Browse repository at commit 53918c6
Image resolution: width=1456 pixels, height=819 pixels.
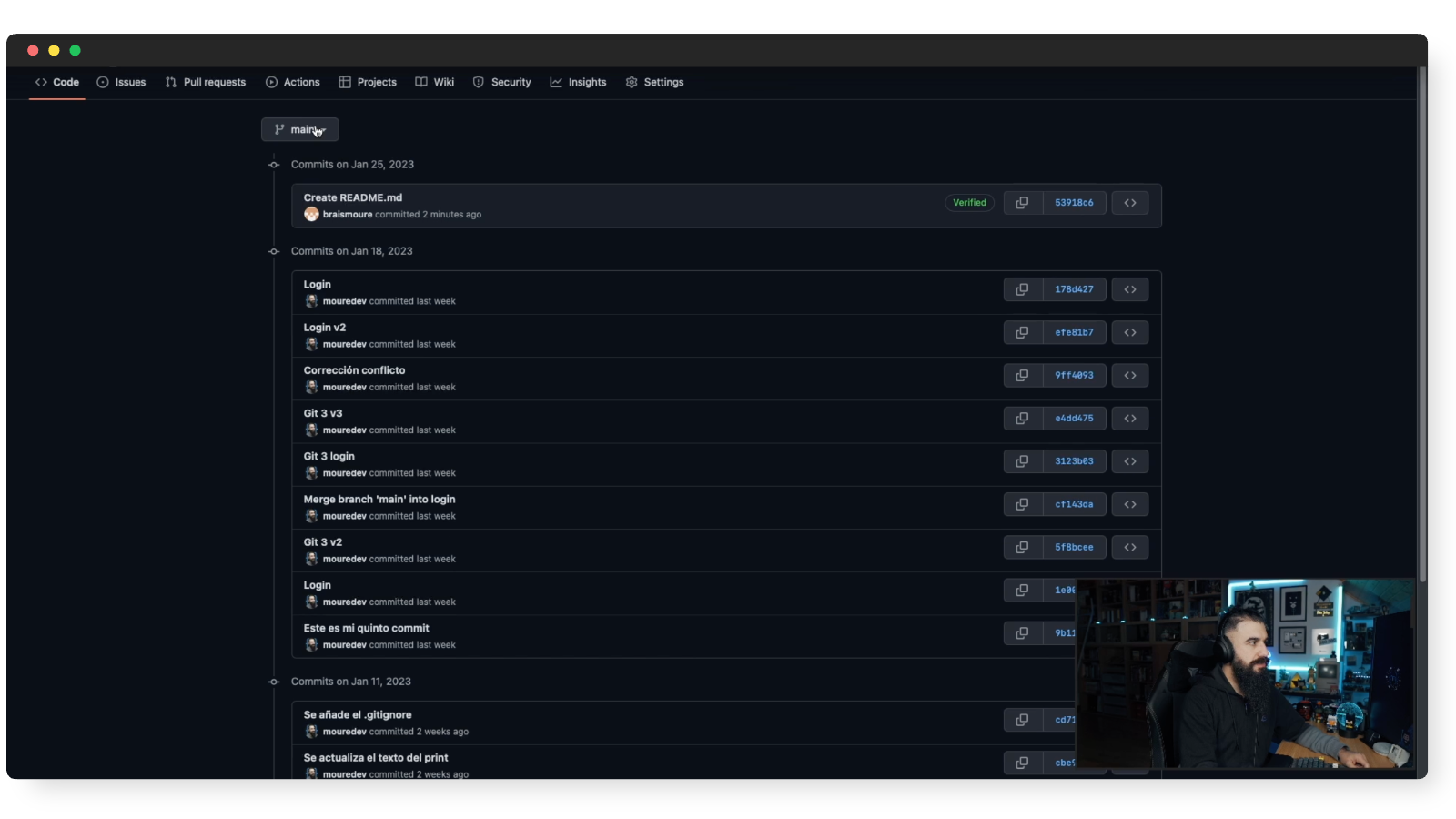click(x=1130, y=203)
